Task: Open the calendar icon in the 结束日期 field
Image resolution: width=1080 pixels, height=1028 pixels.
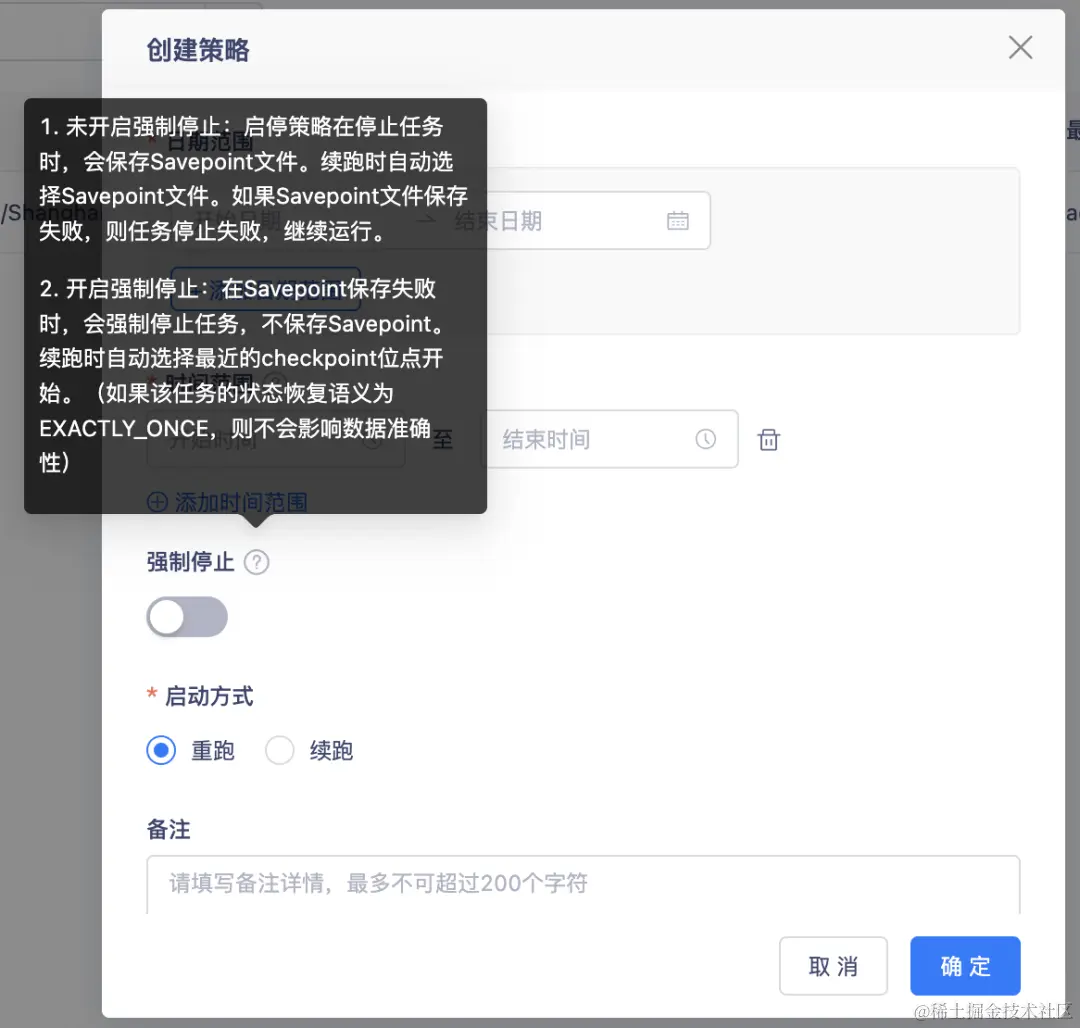Action: (678, 221)
